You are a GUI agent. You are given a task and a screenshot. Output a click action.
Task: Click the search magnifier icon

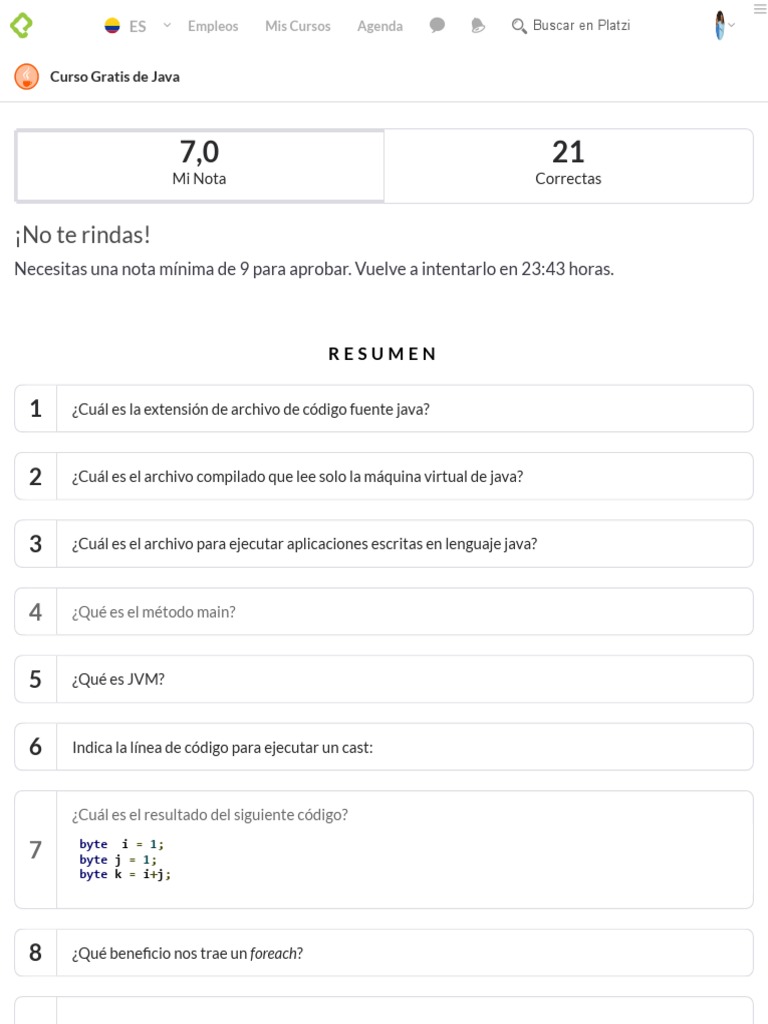(x=519, y=26)
